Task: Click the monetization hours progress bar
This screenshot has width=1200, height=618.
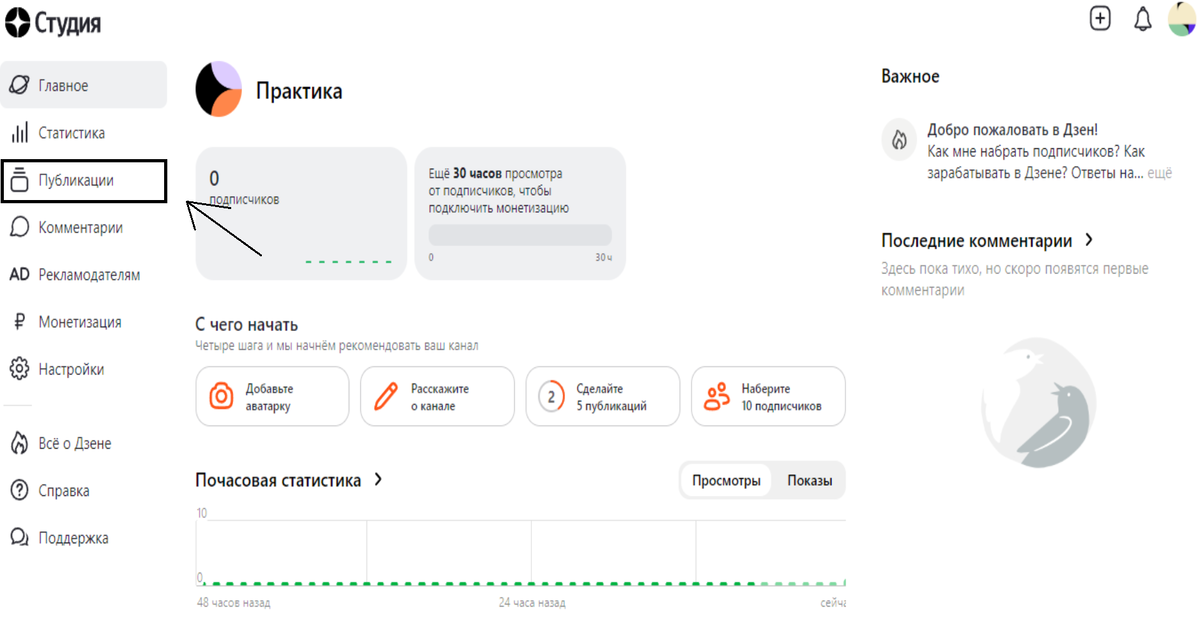Action: pyautogui.click(x=520, y=235)
